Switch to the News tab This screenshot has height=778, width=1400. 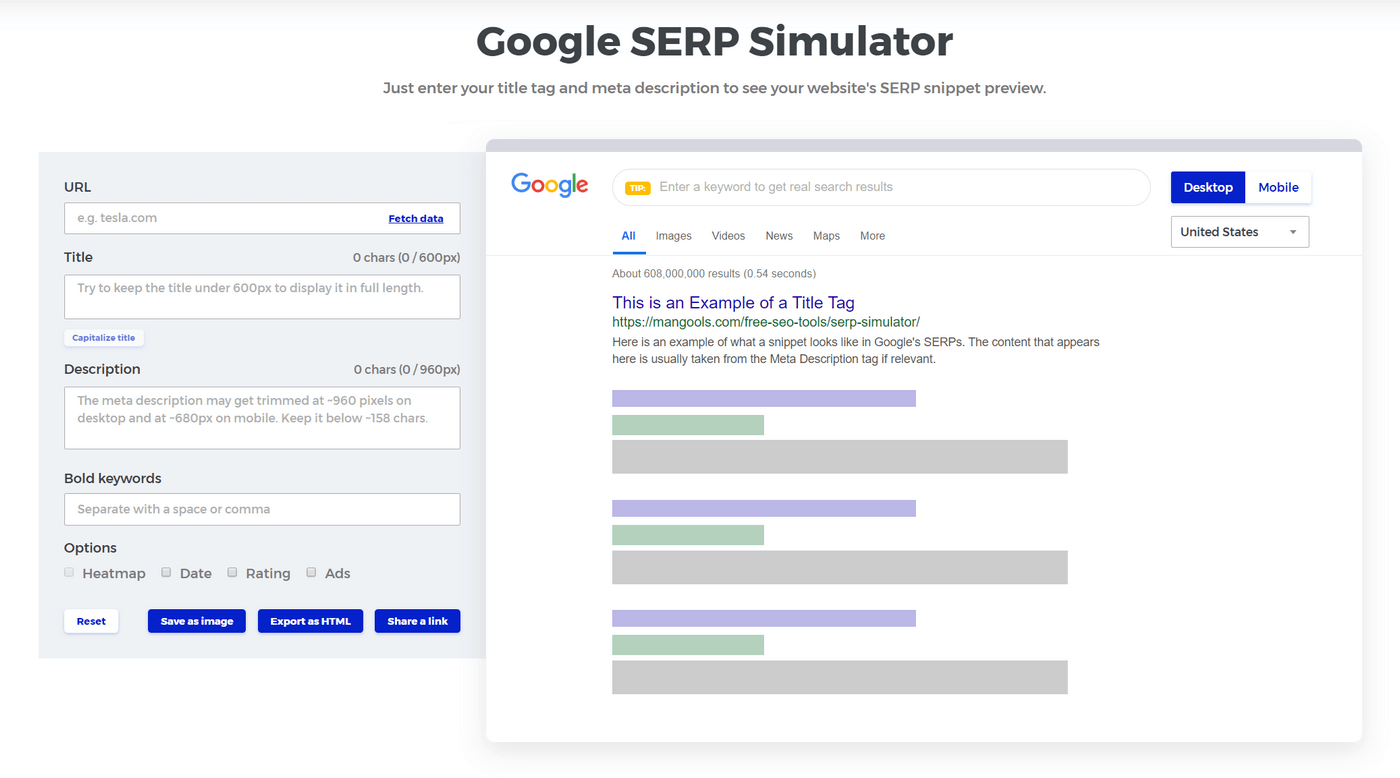[x=779, y=236]
